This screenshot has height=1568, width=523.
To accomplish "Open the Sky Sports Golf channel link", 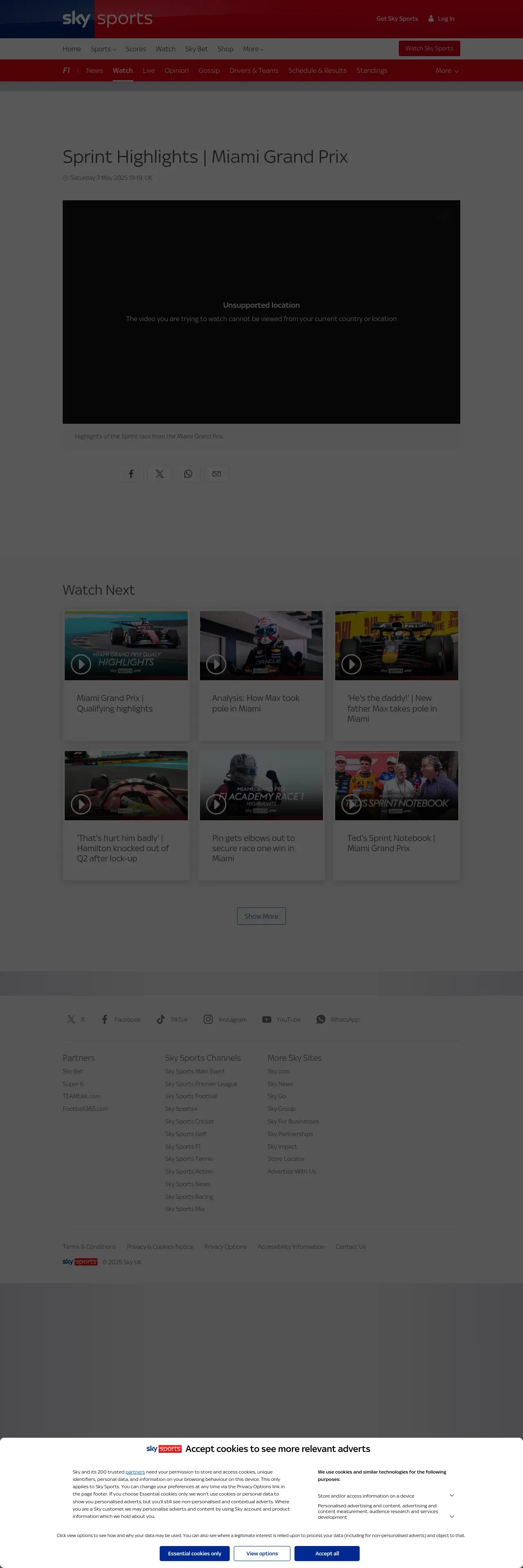I will point(186,1134).
